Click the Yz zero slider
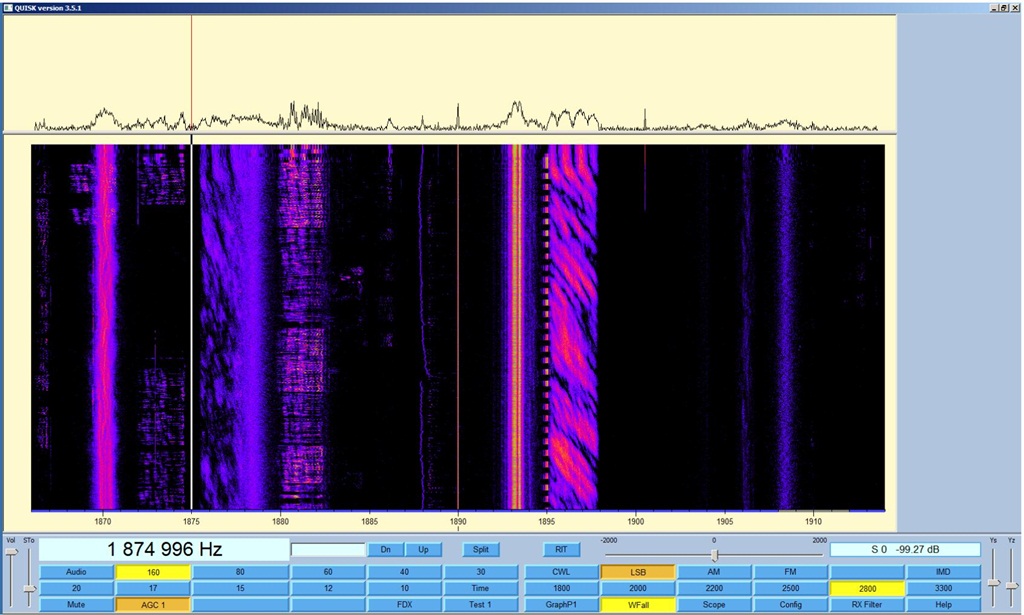The width and height of the screenshot is (1024, 615). pyautogui.click(x=1012, y=586)
